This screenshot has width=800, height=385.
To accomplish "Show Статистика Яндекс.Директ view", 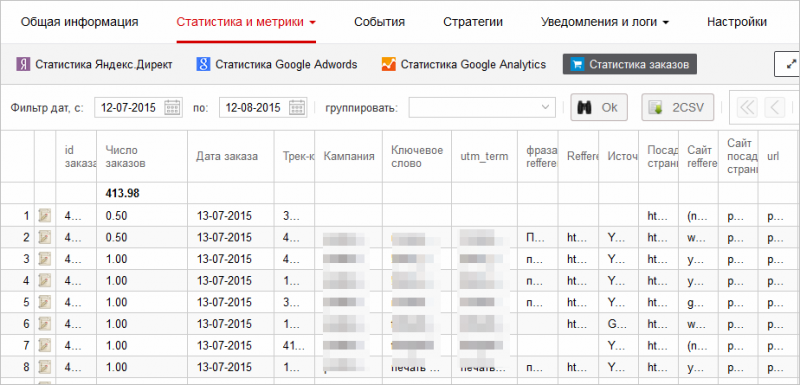I will 94,64.
